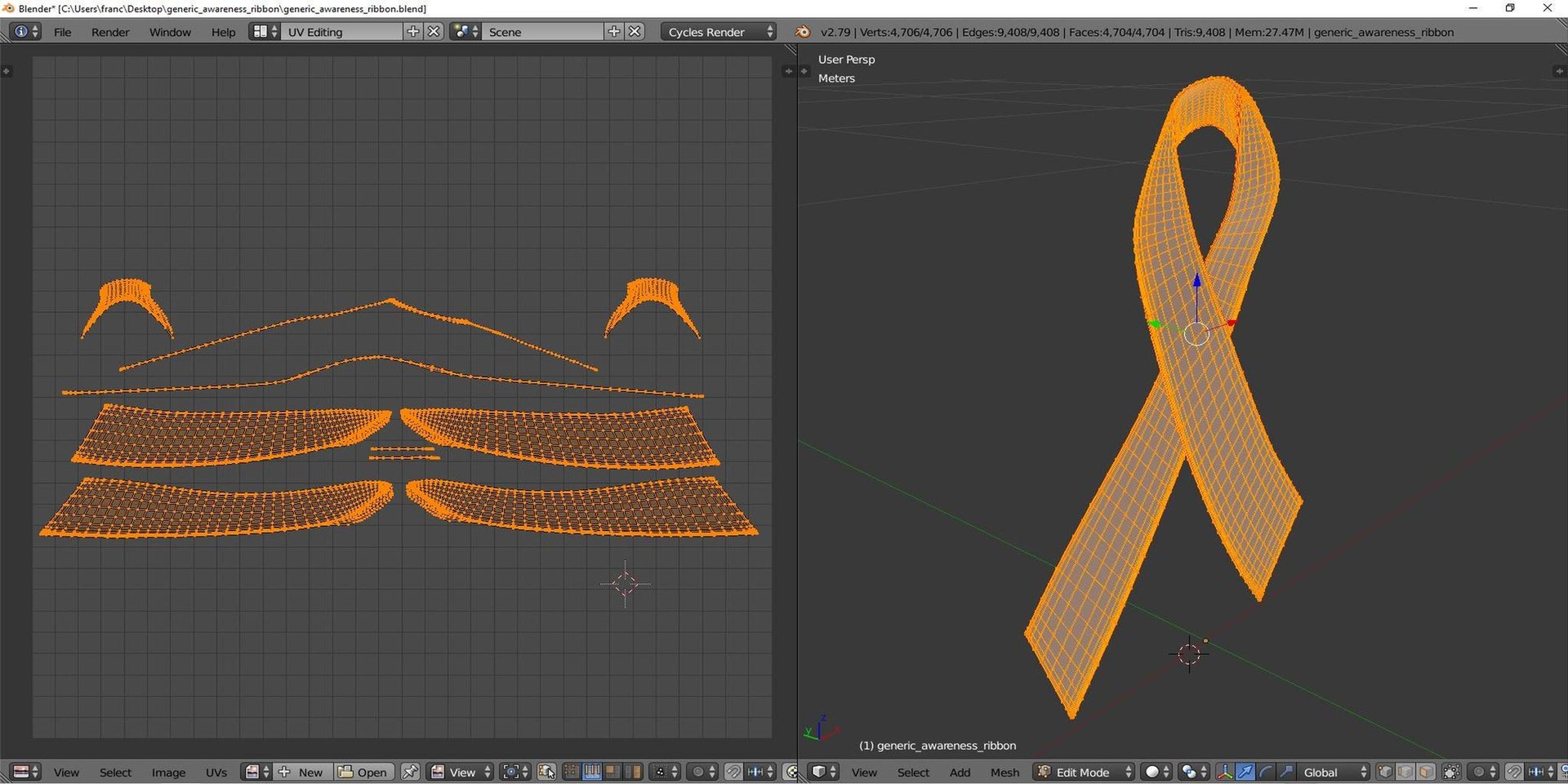Open the UV/Image editor type selector
The image size is (1568, 784).
click(25, 772)
